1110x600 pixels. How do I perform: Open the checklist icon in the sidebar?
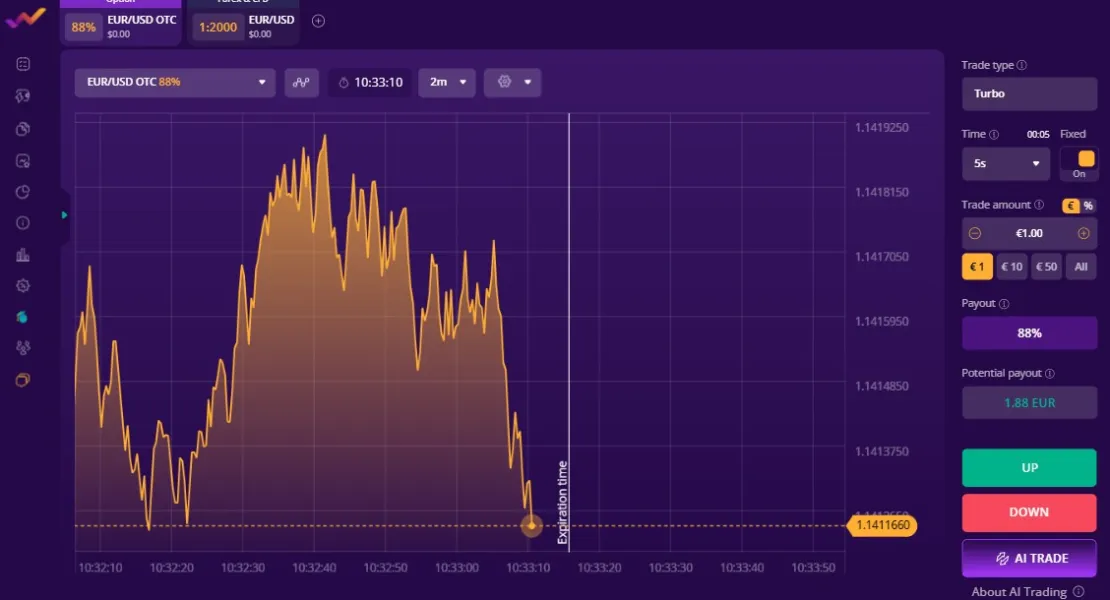pos(23,64)
